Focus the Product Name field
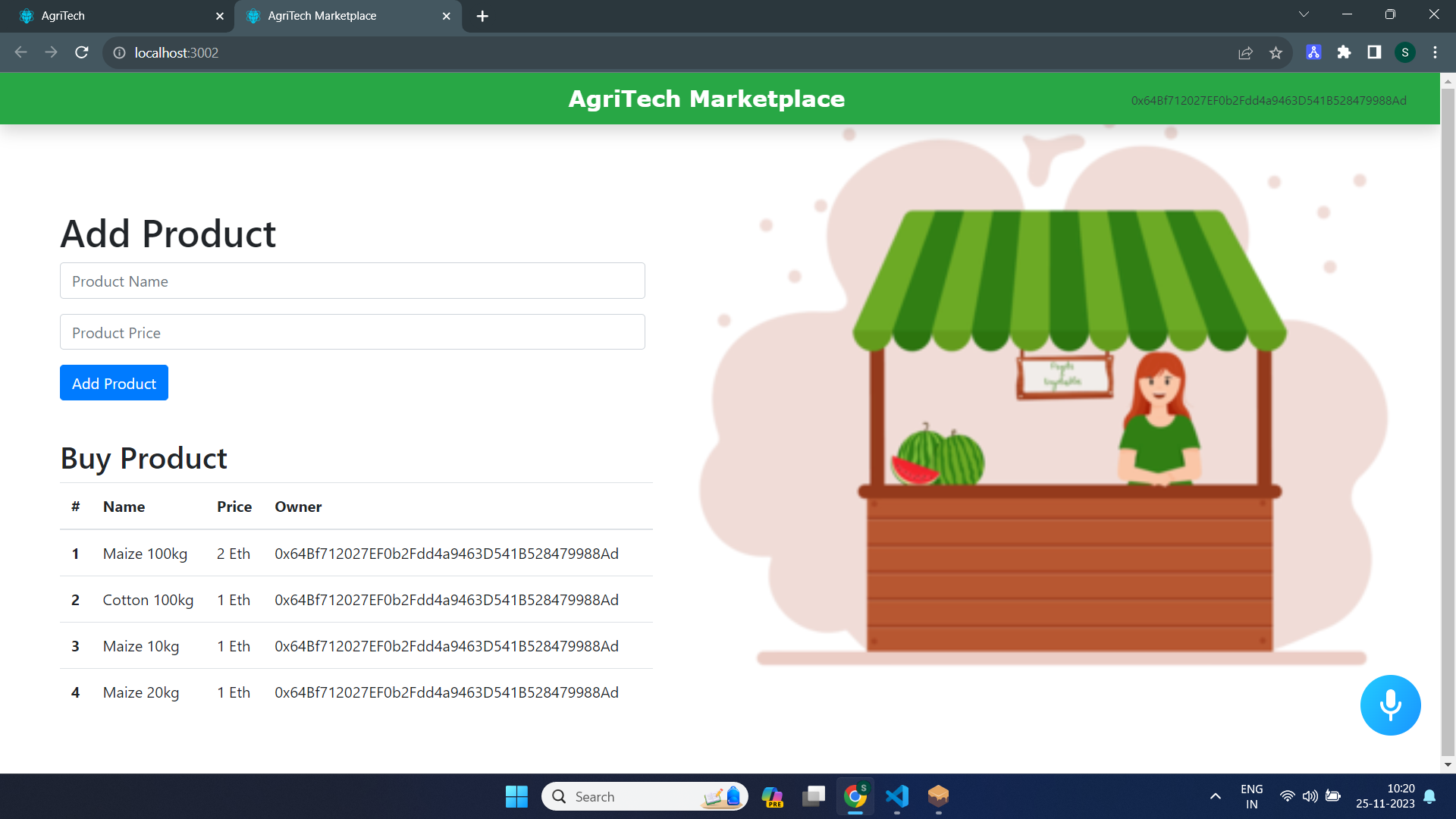 tap(352, 281)
